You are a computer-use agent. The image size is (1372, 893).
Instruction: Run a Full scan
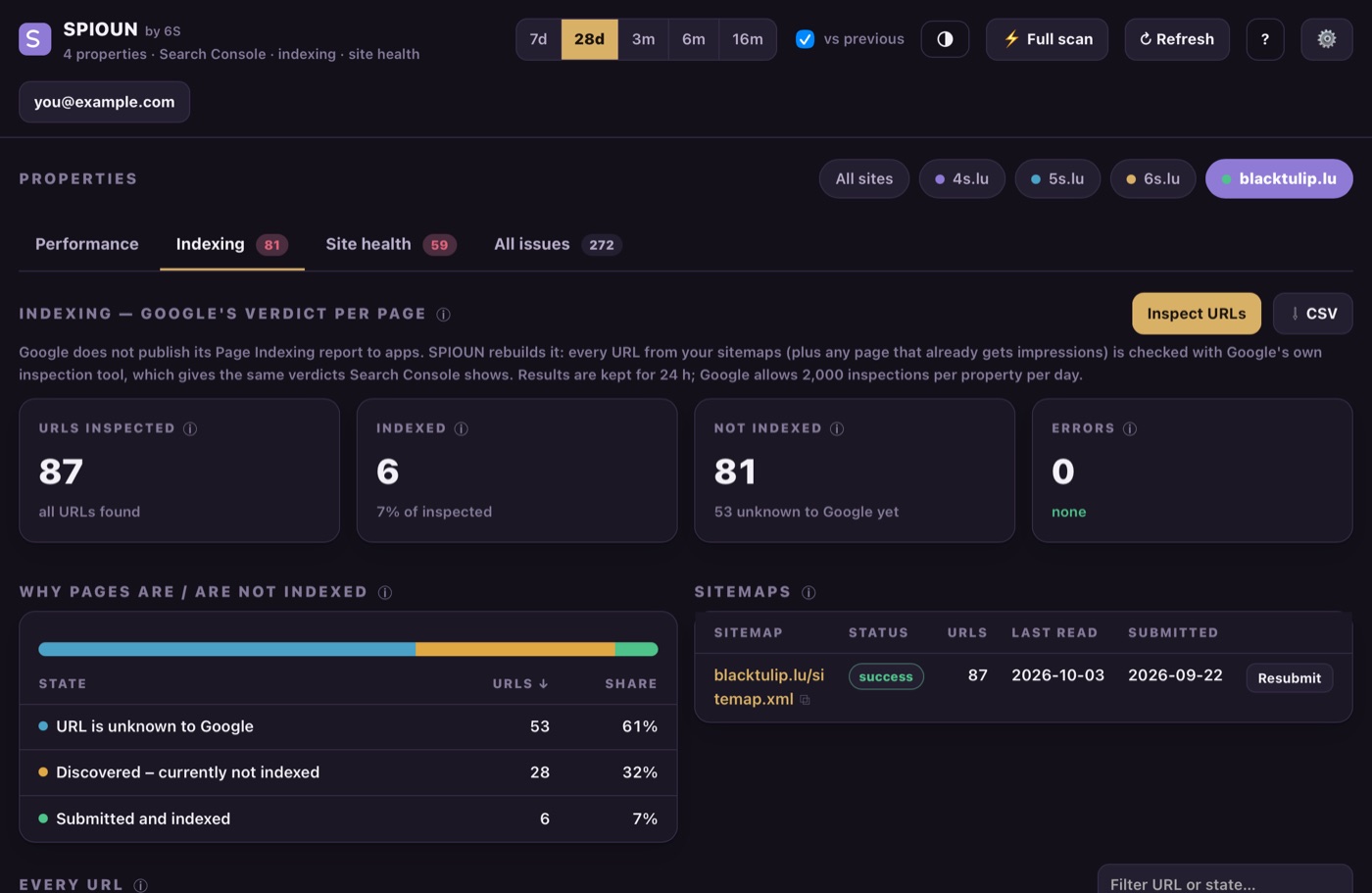1047,39
